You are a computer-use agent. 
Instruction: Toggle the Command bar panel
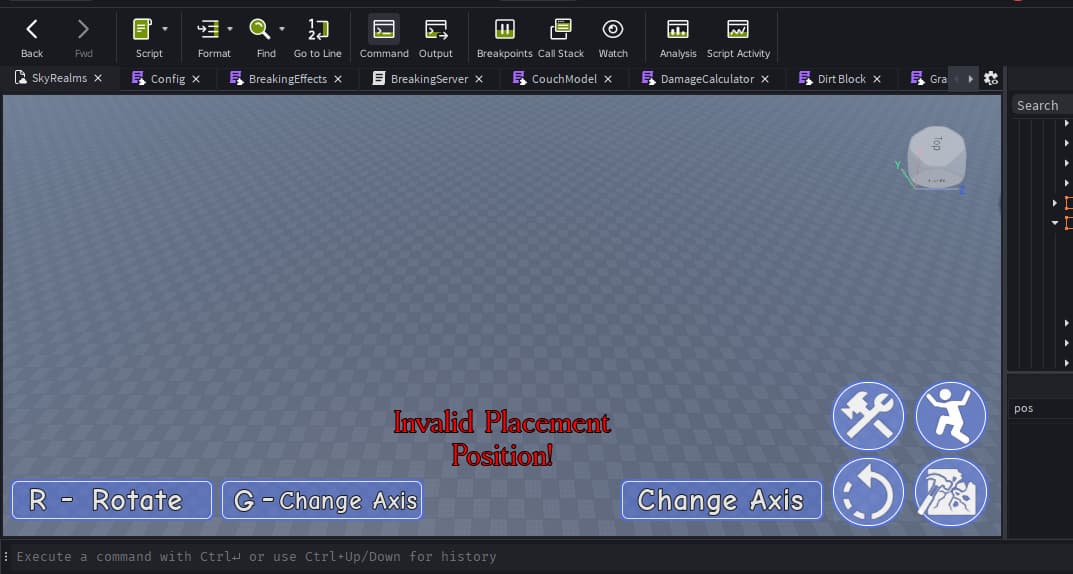pyautogui.click(x=384, y=38)
